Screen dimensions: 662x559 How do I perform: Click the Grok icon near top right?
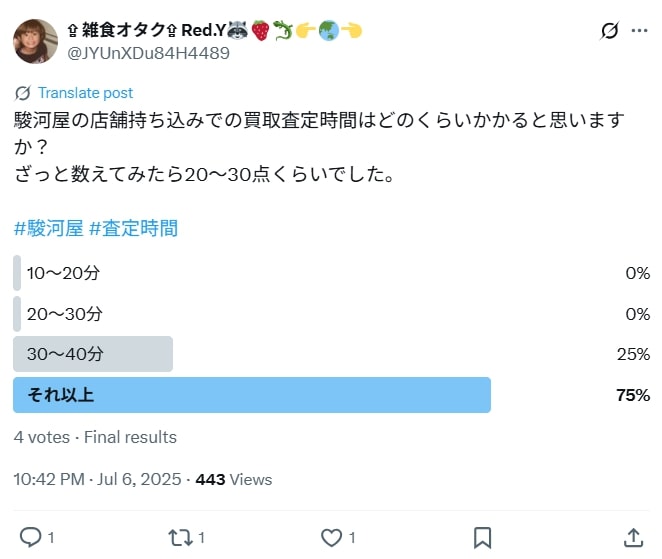coord(609,30)
